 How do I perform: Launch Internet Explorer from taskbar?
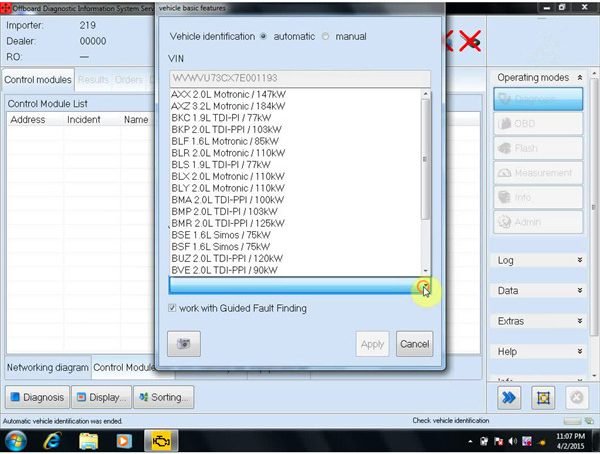tap(52, 441)
